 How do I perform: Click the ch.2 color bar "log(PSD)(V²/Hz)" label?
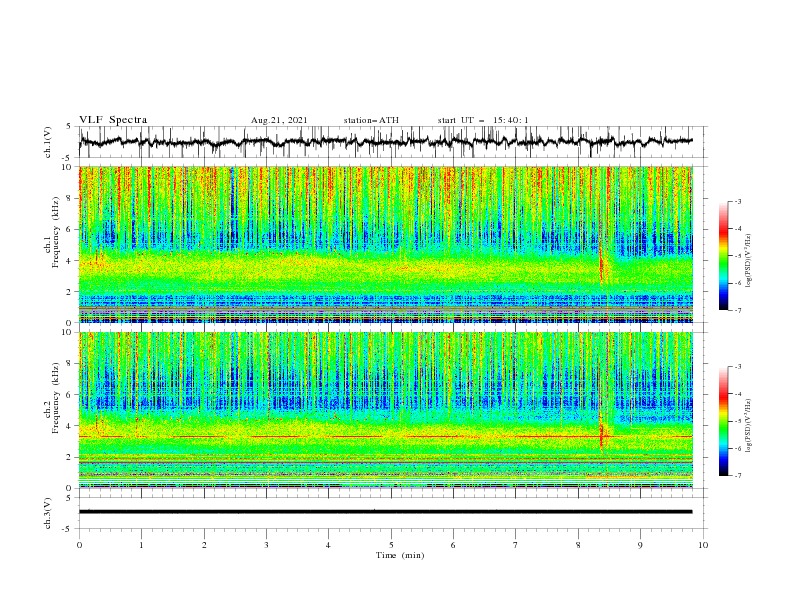coord(749,426)
